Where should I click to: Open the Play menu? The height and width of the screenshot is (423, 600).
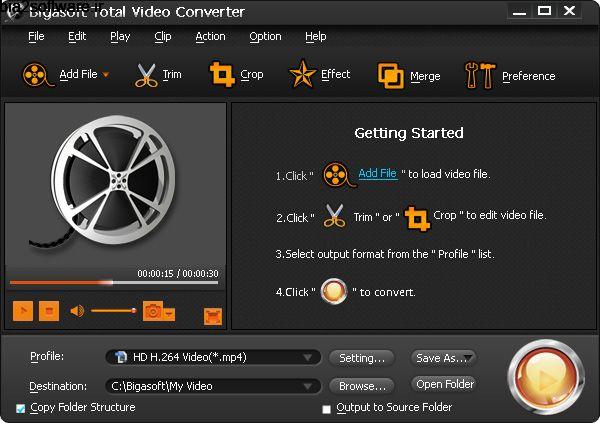120,37
